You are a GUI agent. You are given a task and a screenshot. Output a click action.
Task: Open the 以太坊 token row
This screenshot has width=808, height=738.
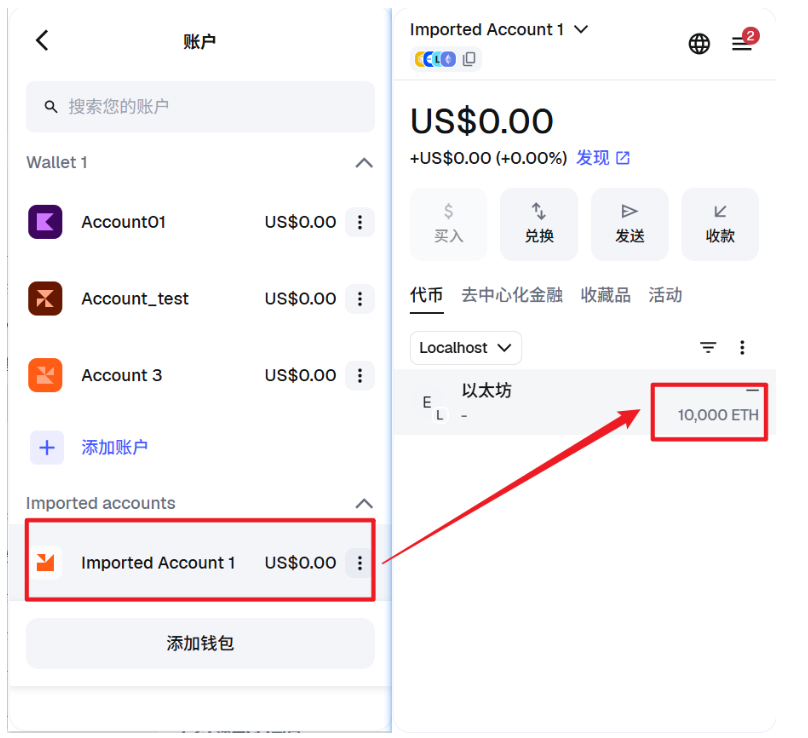click(585, 402)
